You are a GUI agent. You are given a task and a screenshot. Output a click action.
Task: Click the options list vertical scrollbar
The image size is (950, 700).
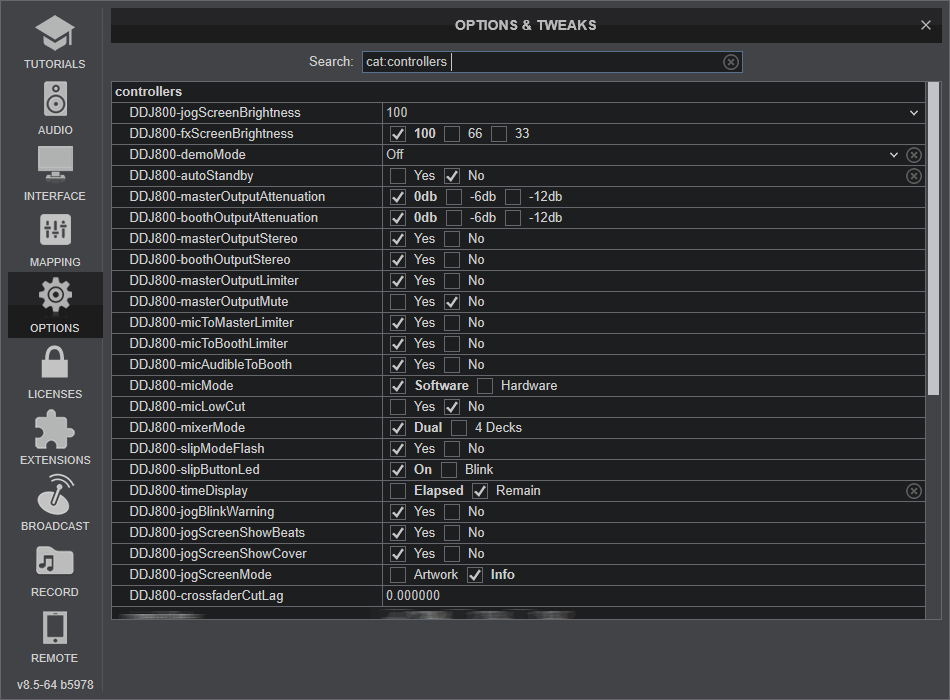point(933,240)
